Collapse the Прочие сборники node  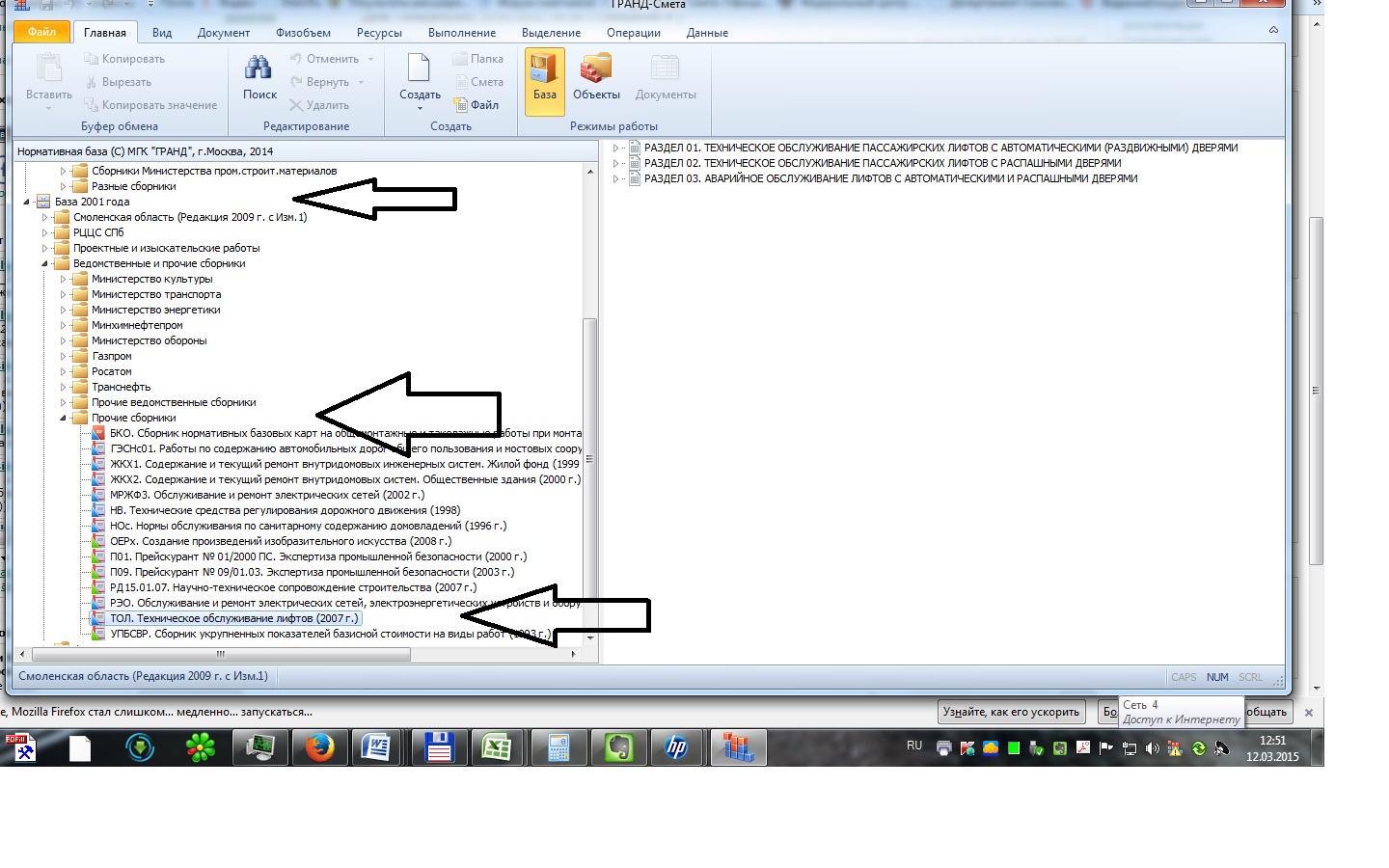[x=63, y=418]
